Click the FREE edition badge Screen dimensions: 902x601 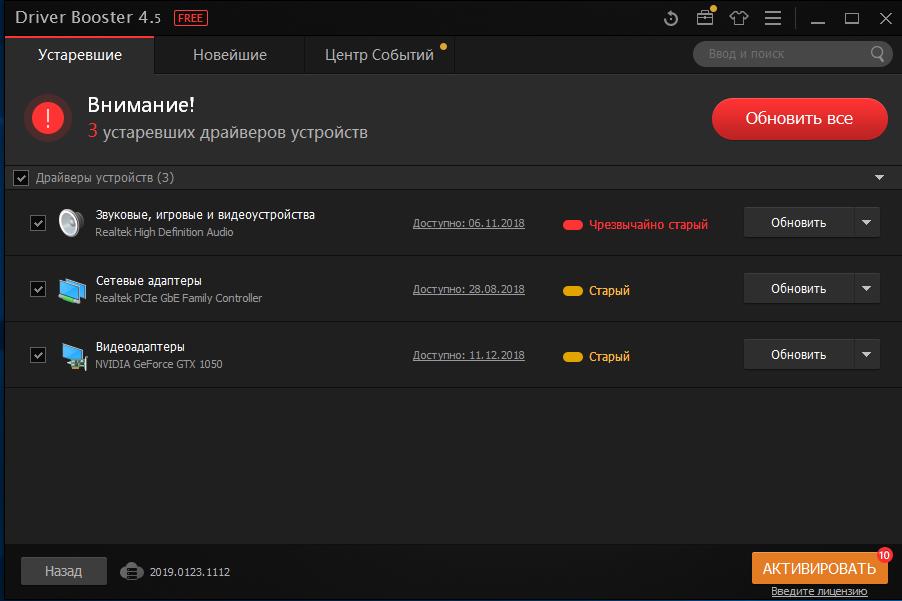191,18
